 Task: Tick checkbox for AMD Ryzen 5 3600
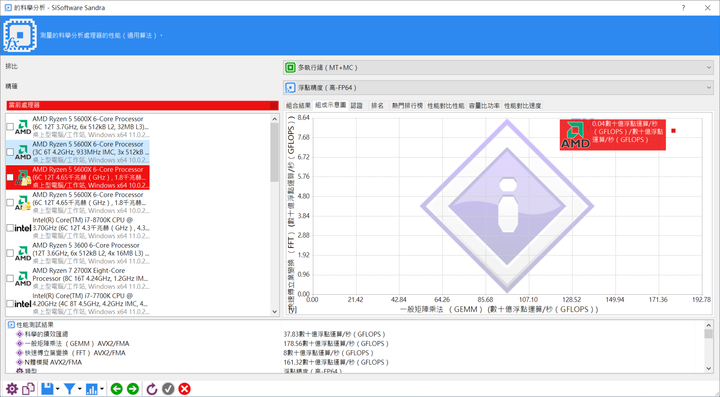10,253
